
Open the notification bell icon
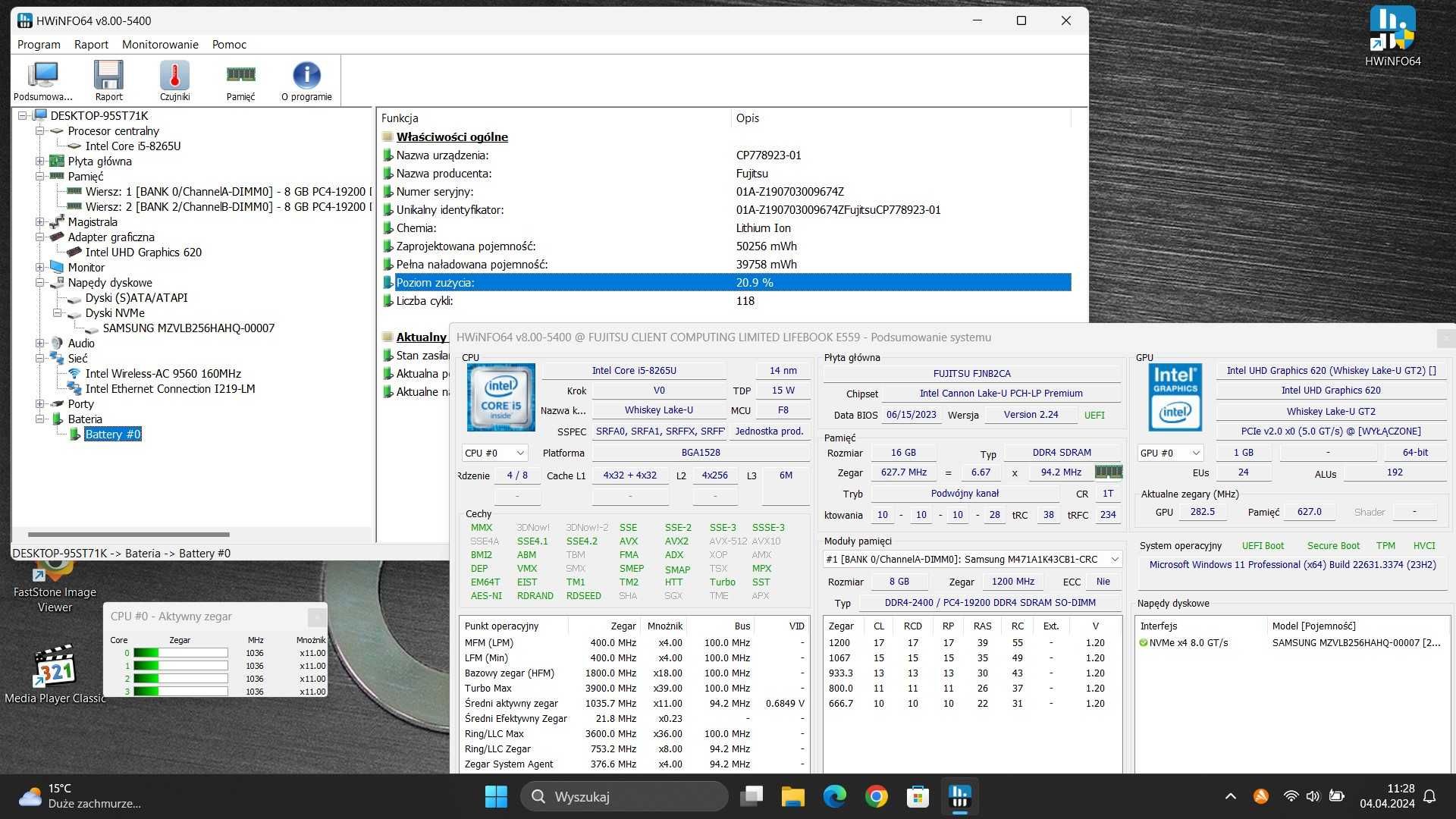[x=1429, y=796]
